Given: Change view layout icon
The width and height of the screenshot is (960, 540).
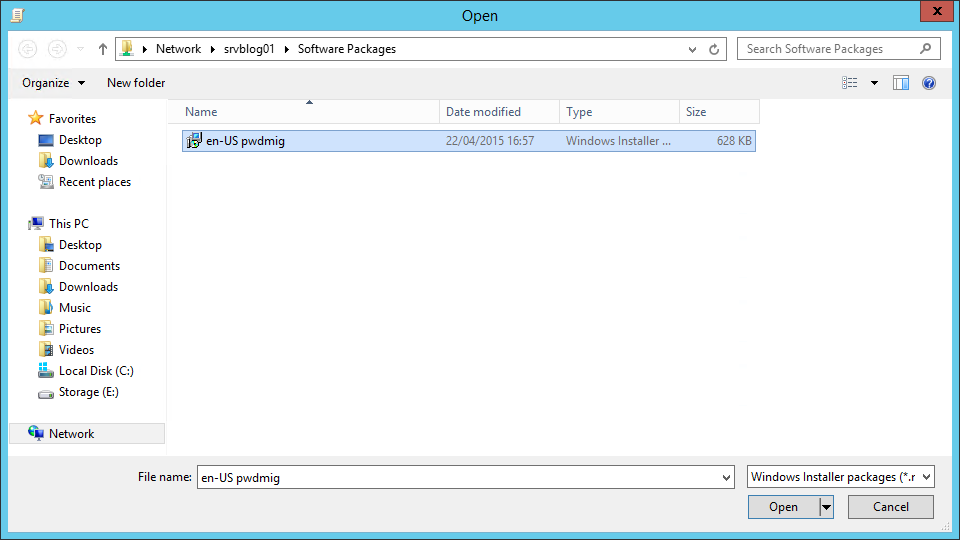Looking at the screenshot, I should [850, 83].
